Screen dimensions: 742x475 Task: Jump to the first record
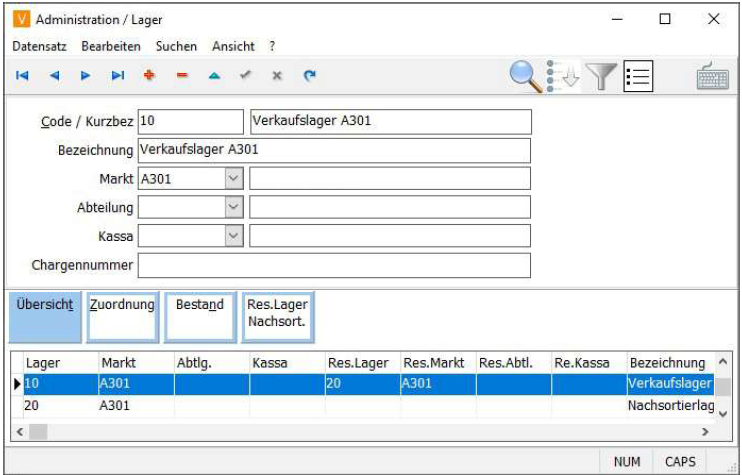(x=22, y=75)
